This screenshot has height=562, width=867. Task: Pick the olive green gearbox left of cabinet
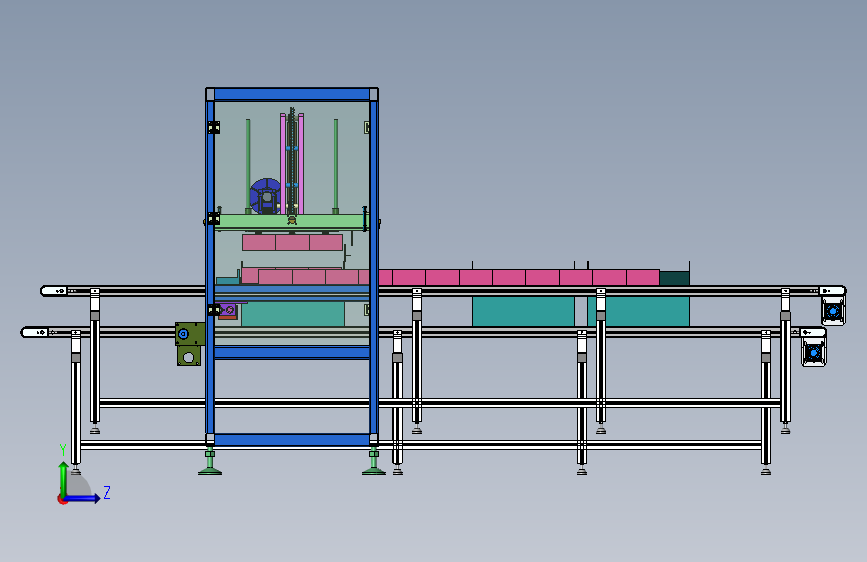click(x=189, y=344)
